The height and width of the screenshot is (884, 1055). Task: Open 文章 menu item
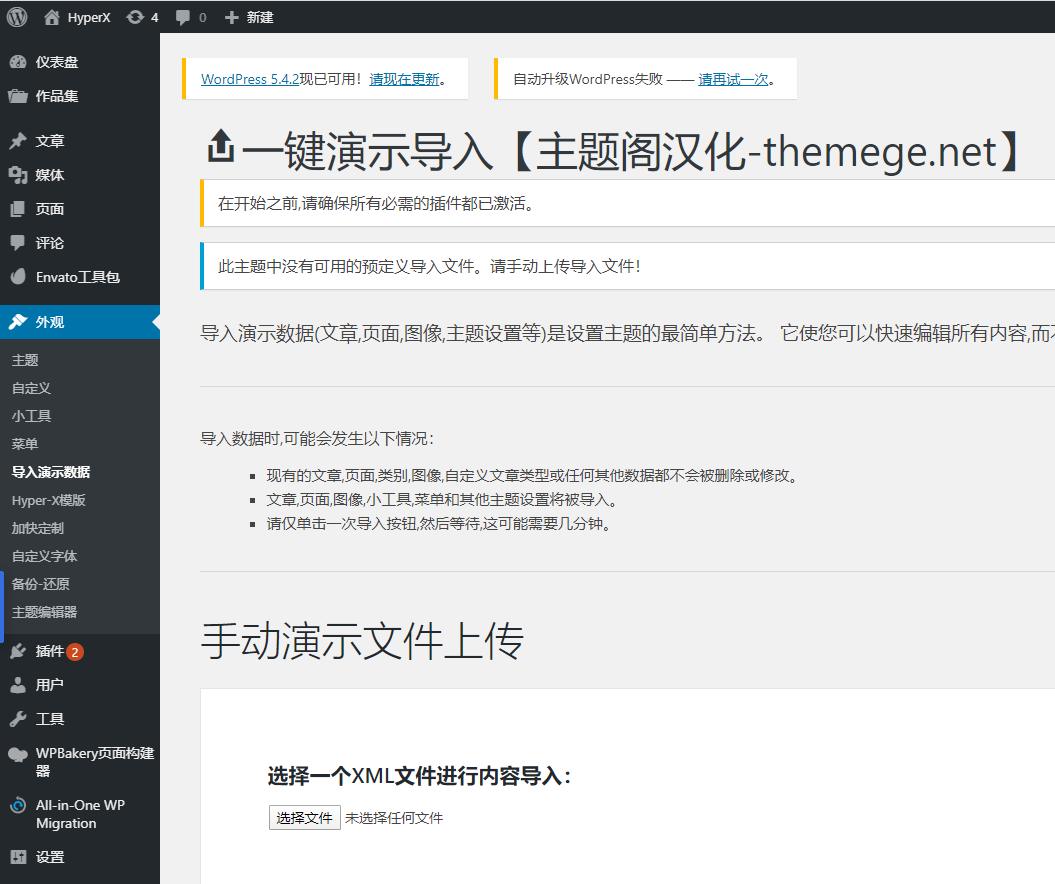pyautogui.click(x=50, y=141)
